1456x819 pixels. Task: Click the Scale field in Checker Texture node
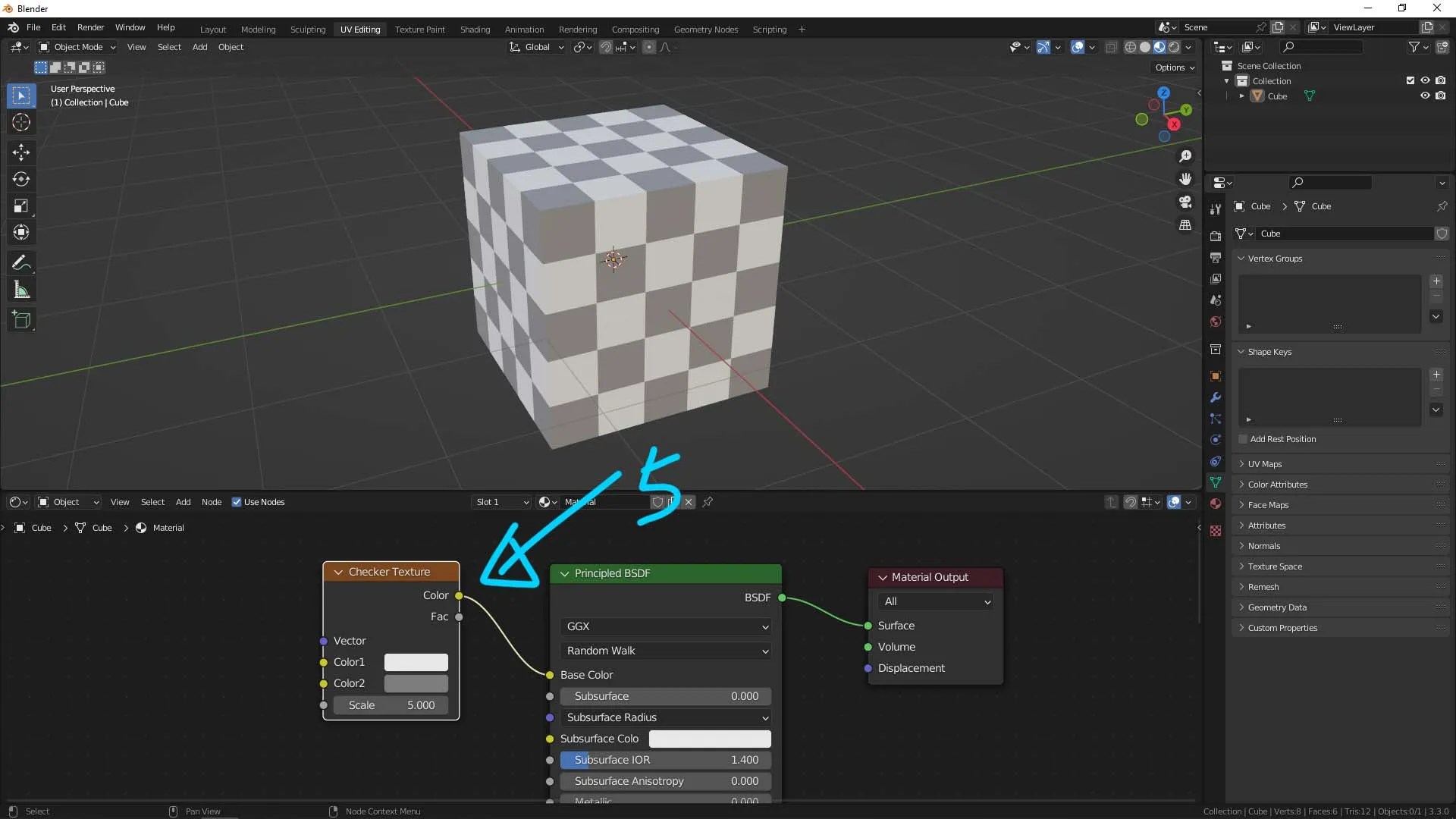click(x=391, y=705)
